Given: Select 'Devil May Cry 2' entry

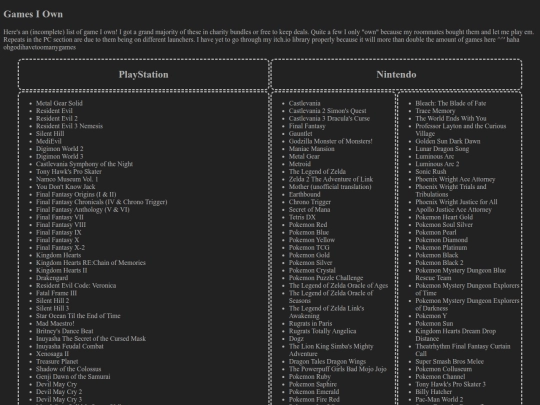Looking at the screenshot, I should click(59, 392).
